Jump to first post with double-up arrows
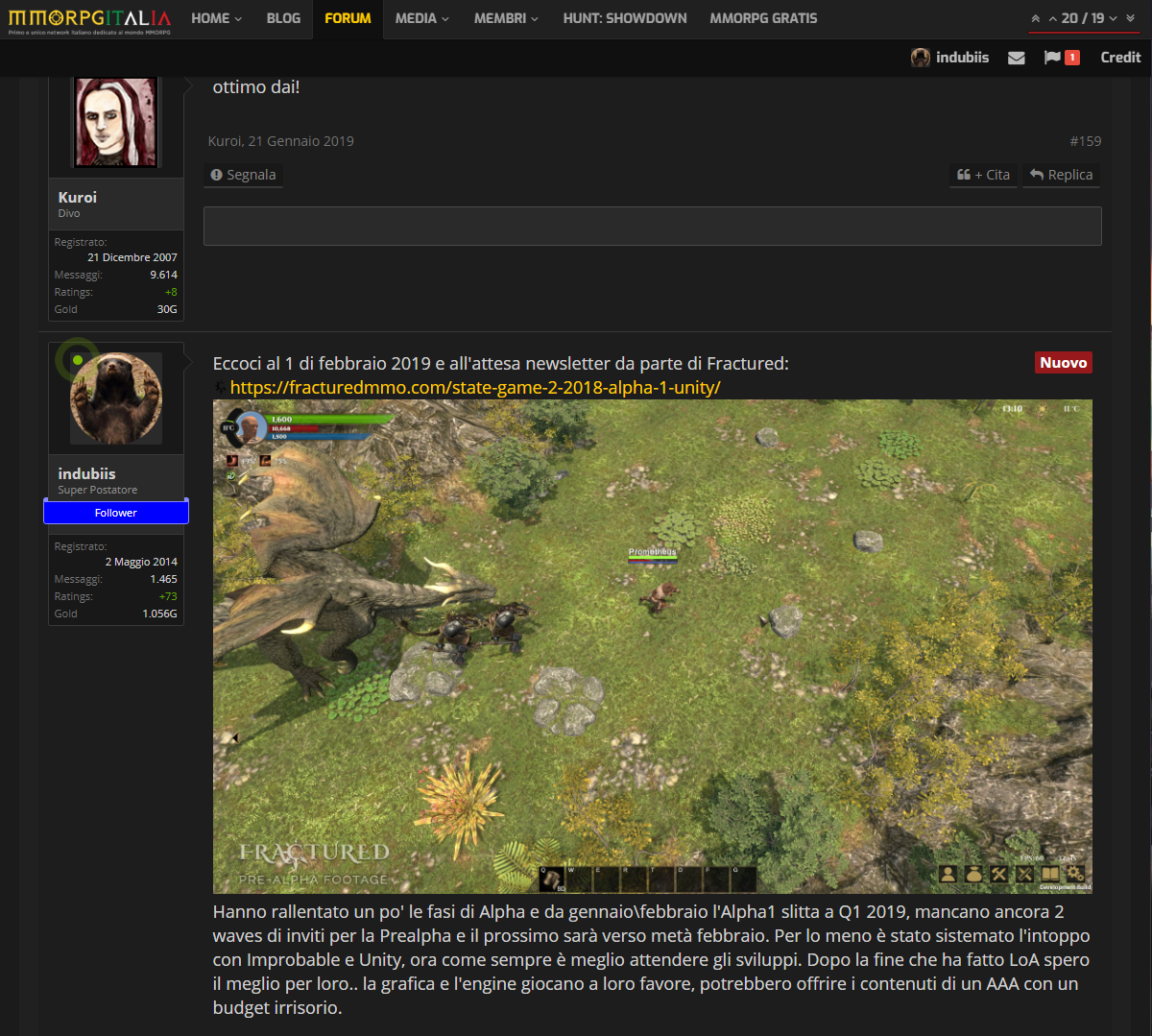Viewport: 1152px width, 1036px height. coord(1036,18)
